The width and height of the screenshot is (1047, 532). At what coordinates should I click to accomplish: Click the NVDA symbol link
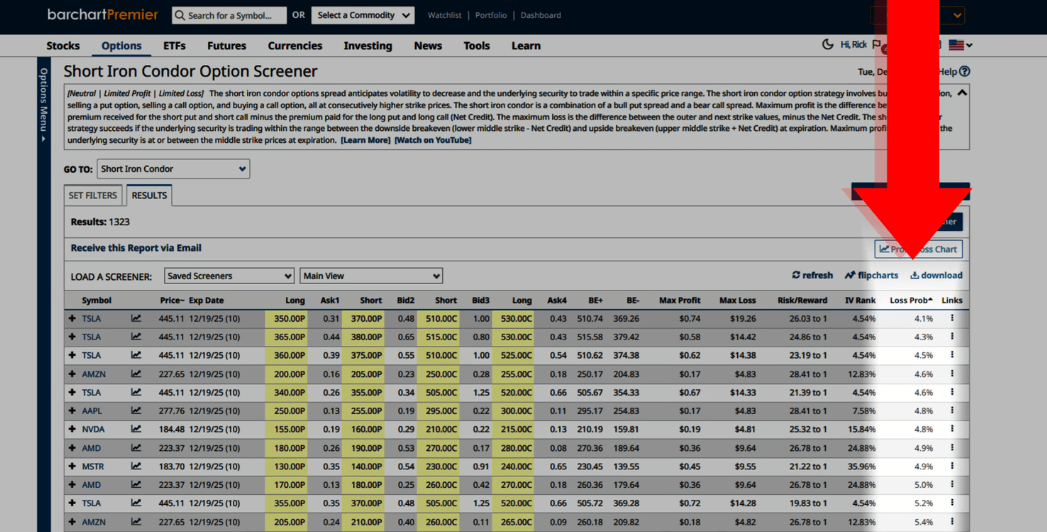[x=93, y=429]
